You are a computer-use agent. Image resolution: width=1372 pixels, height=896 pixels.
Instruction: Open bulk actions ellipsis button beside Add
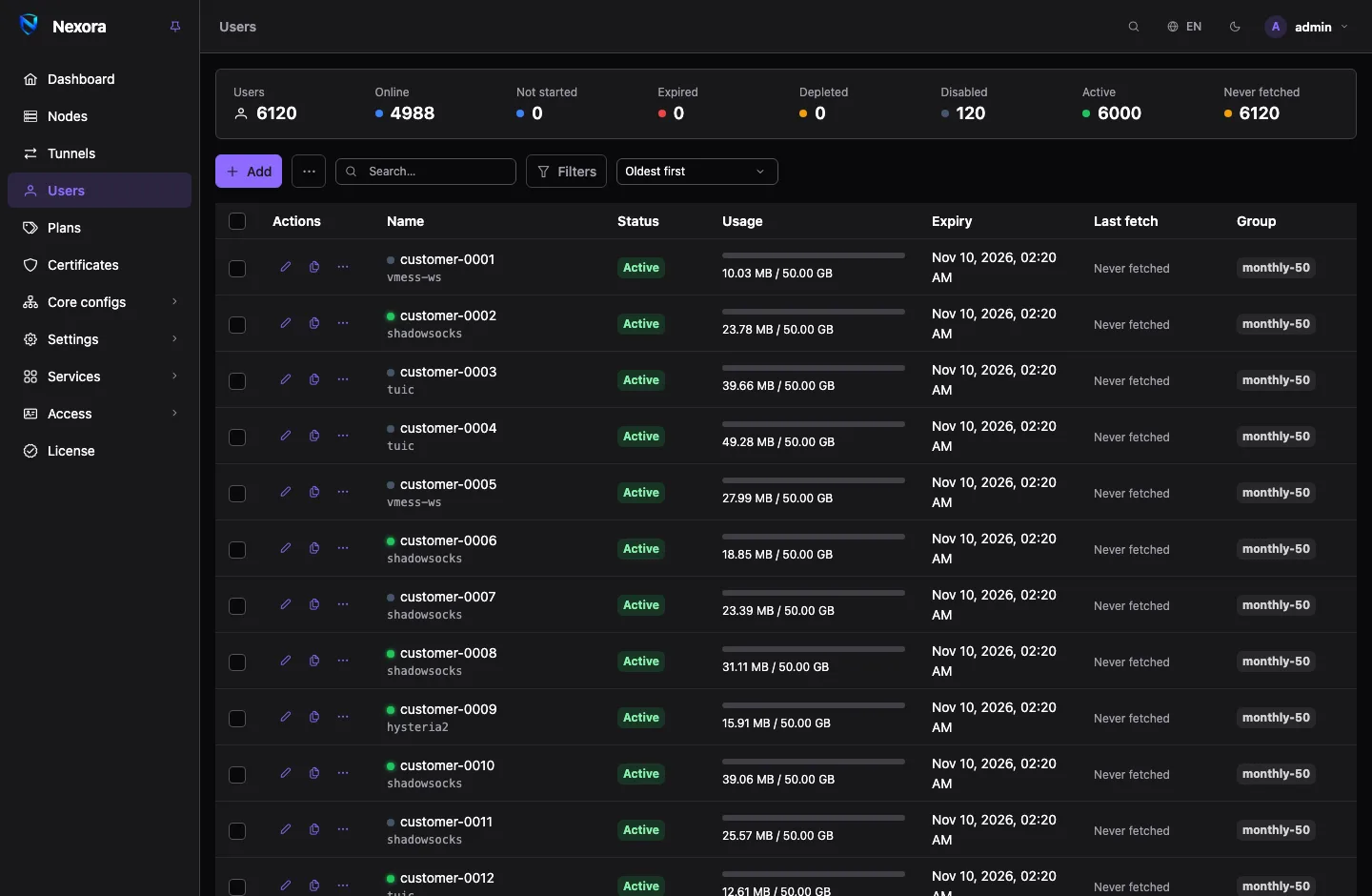pyautogui.click(x=309, y=172)
